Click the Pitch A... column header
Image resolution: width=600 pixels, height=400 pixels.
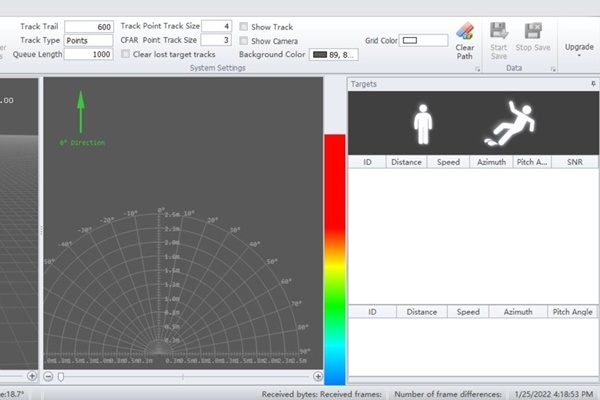(532, 162)
